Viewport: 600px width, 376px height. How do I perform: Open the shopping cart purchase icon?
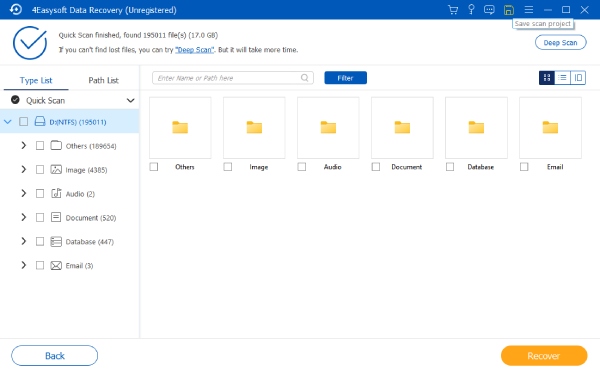[453, 10]
